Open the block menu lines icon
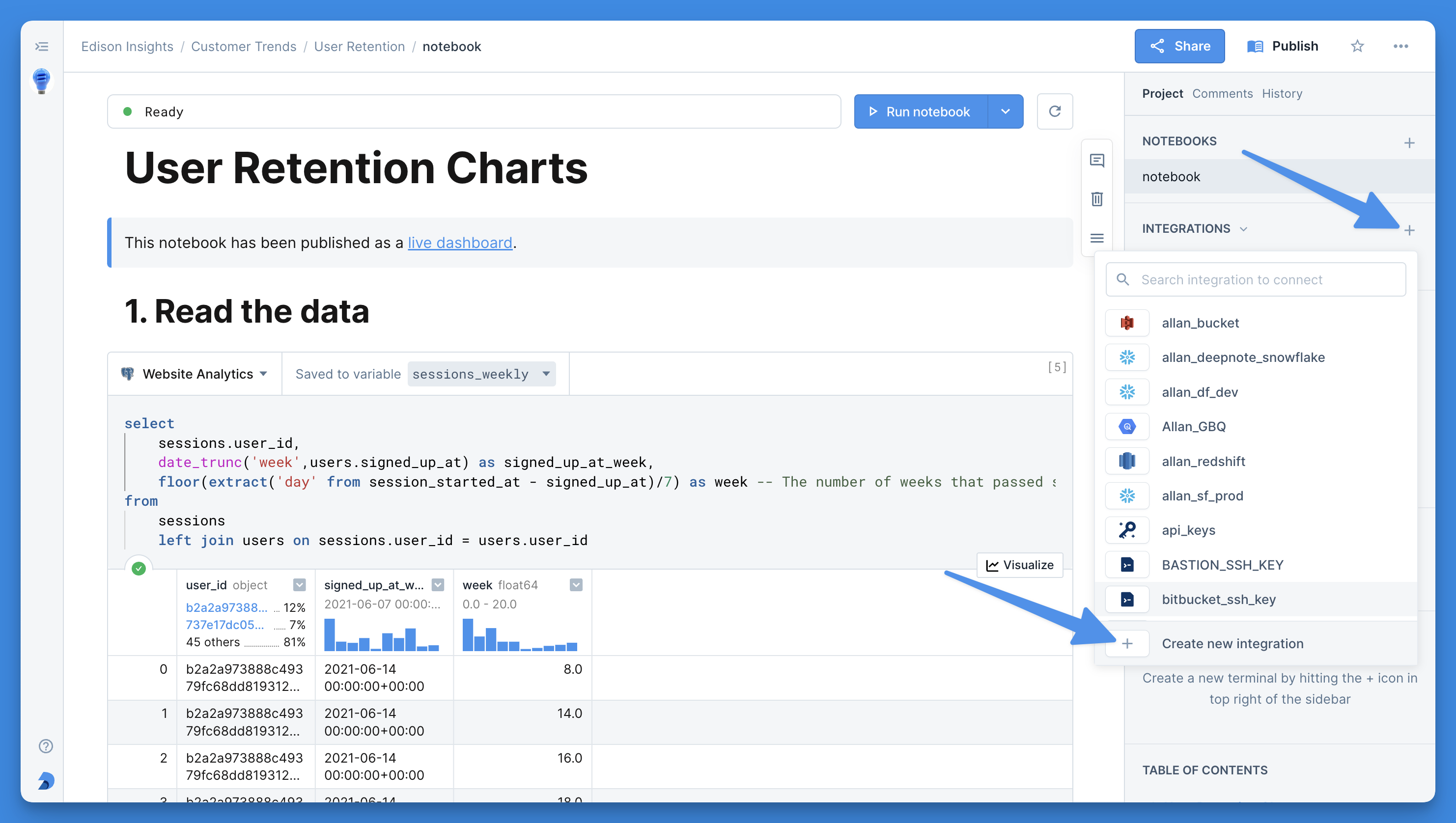The width and height of the screenshot is (1456, 823). tap(1097, 238)
